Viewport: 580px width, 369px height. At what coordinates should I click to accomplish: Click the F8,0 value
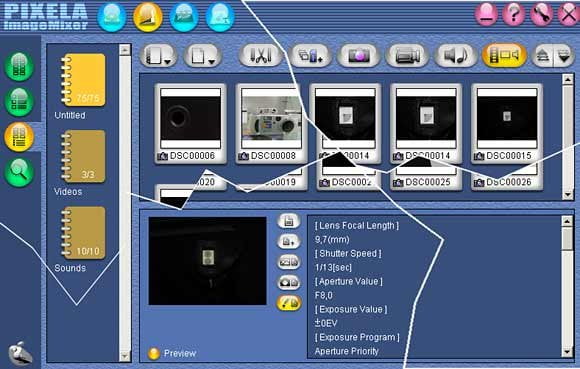click(323, 295)
